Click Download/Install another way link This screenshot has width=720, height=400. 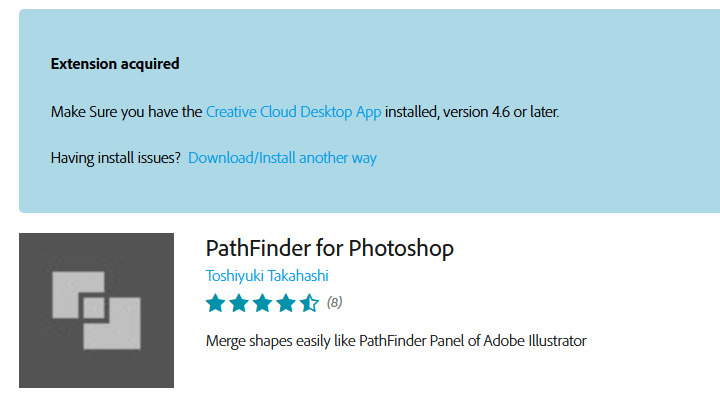(282, 158)
